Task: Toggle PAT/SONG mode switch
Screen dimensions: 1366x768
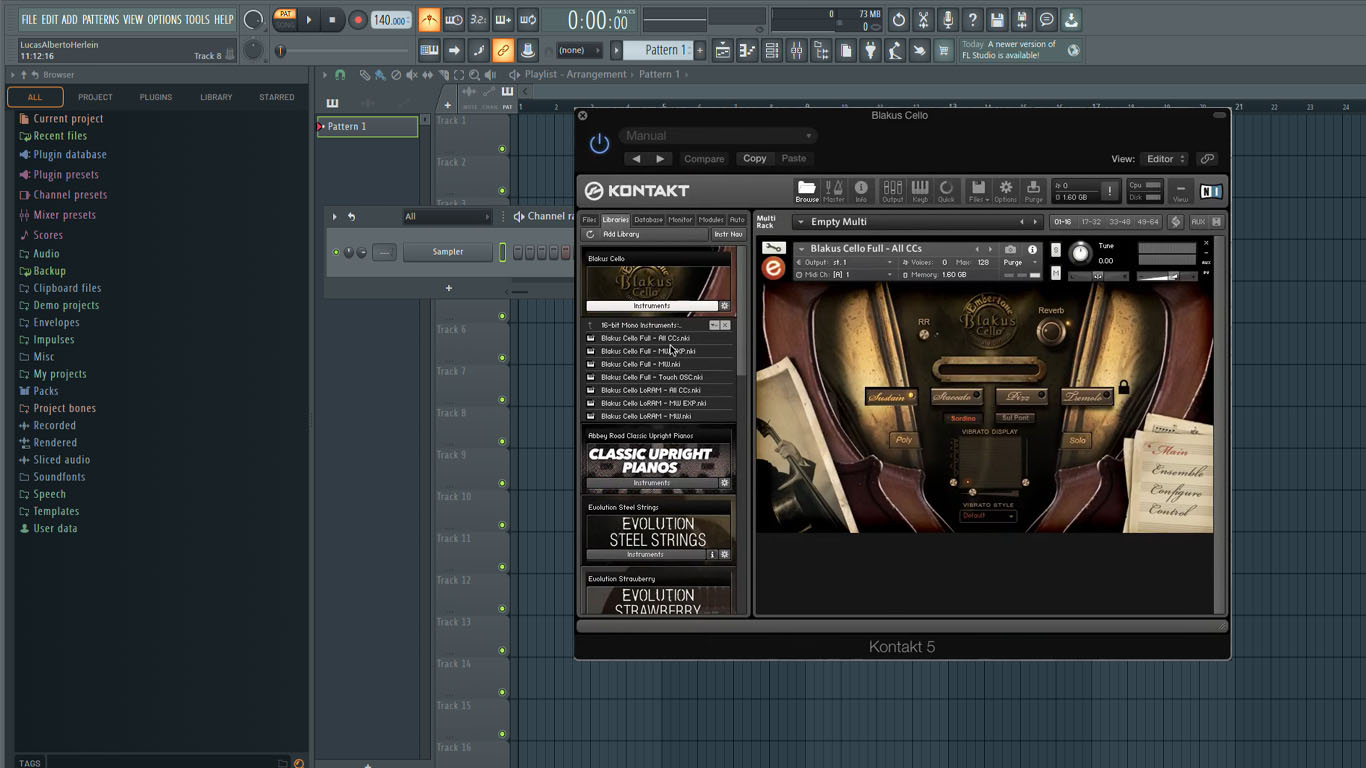Action: [x=285, y=19]
